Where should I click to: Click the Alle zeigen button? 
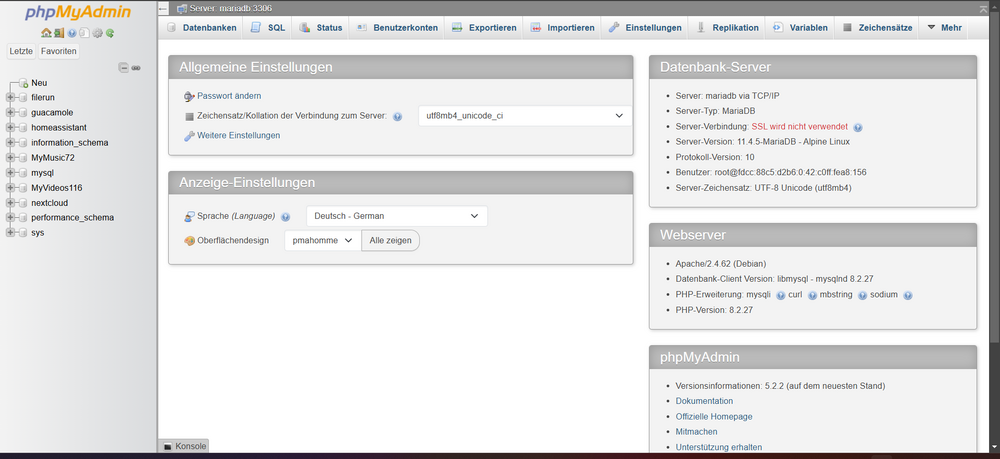390,240
